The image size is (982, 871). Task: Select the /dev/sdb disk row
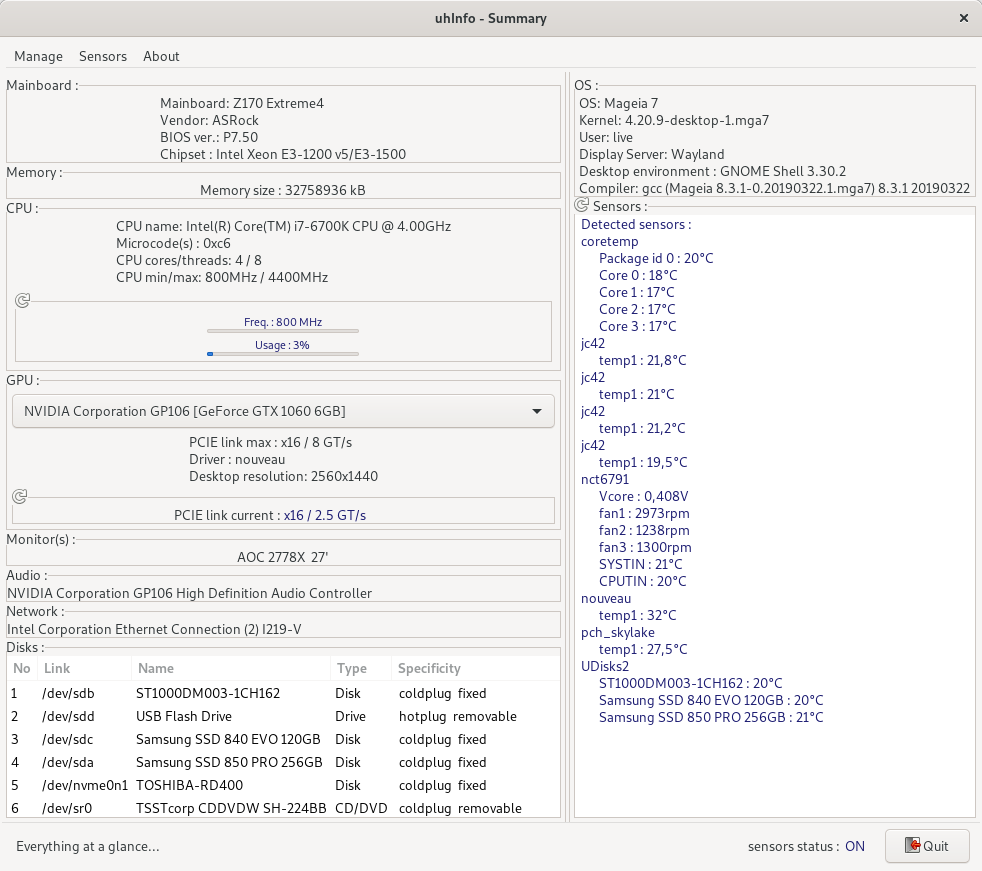point(283,693)
